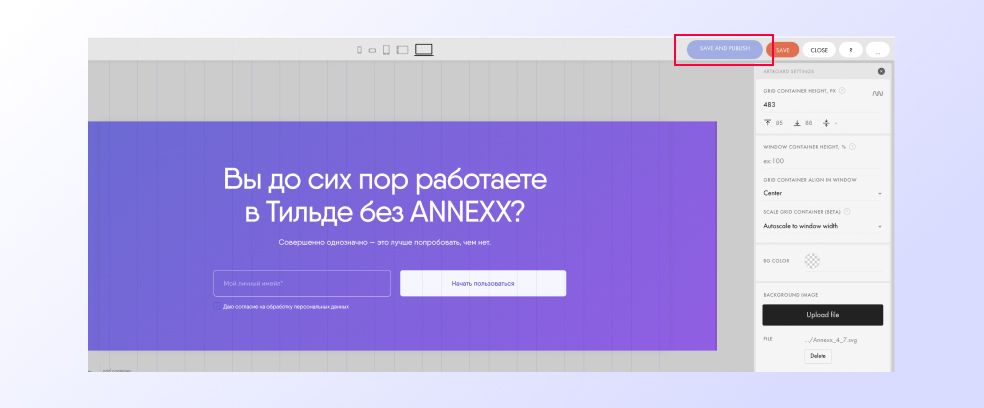Viewport: 984px width, 408px height.
Task: Click the file name Annexx_4_7.svg
Action: pos(831,340)
